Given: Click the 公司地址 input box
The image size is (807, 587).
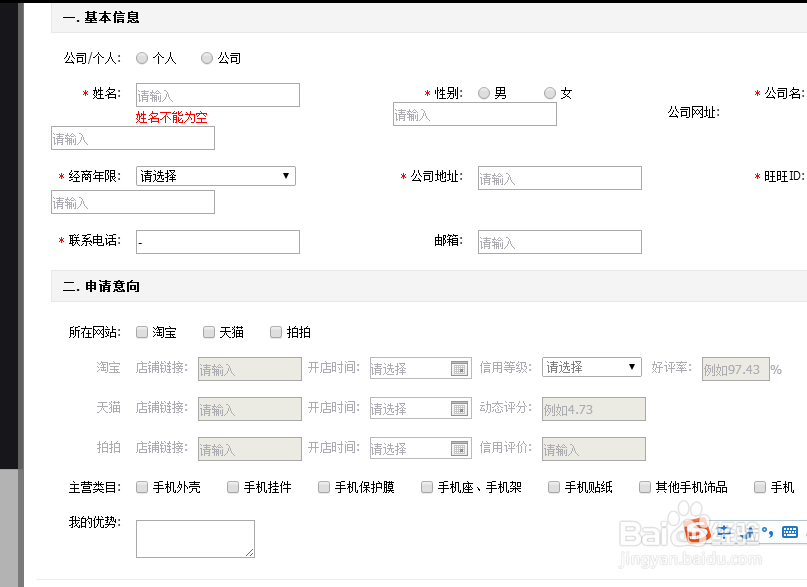Looking at the screenshot, I should point(559,178).
